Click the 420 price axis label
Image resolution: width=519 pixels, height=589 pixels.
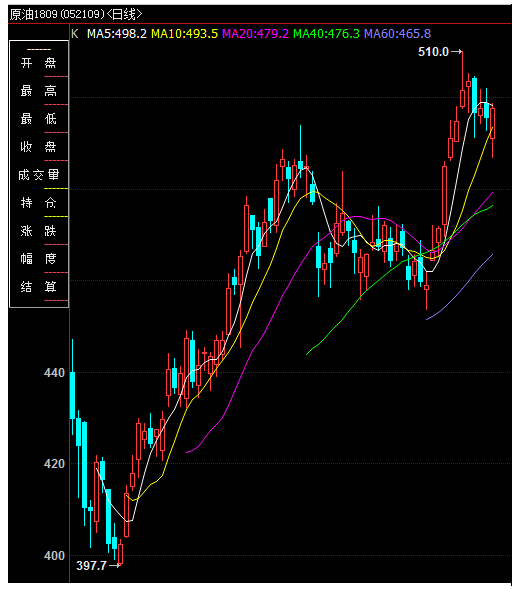pyautogui.click(x=54, y=464)
